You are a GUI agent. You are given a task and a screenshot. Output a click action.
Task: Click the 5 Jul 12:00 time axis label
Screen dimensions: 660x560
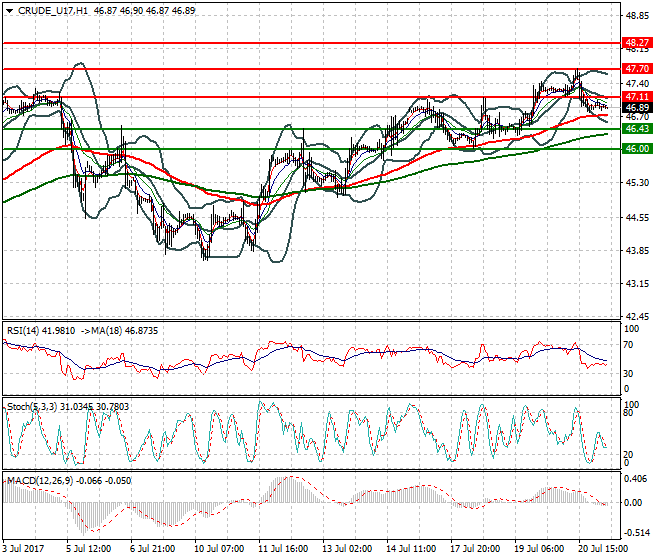(x=89, y=549)
